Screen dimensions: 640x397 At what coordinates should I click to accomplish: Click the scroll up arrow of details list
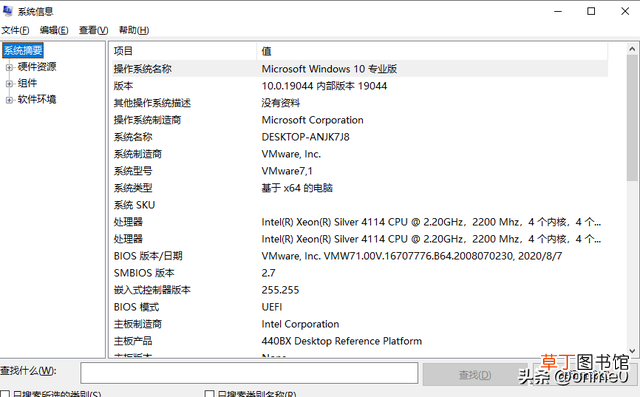pos(632,49)
